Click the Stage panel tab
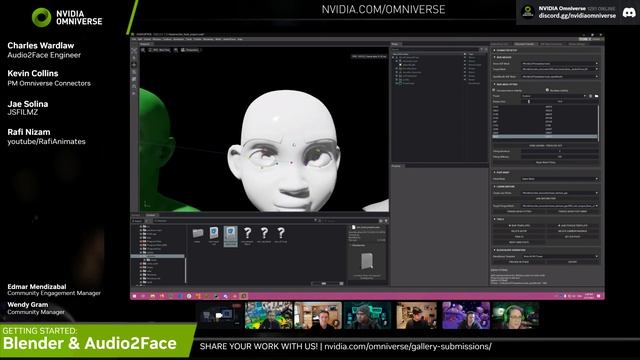The height and width of the screenshot is (360, 640). pos(395,44)
